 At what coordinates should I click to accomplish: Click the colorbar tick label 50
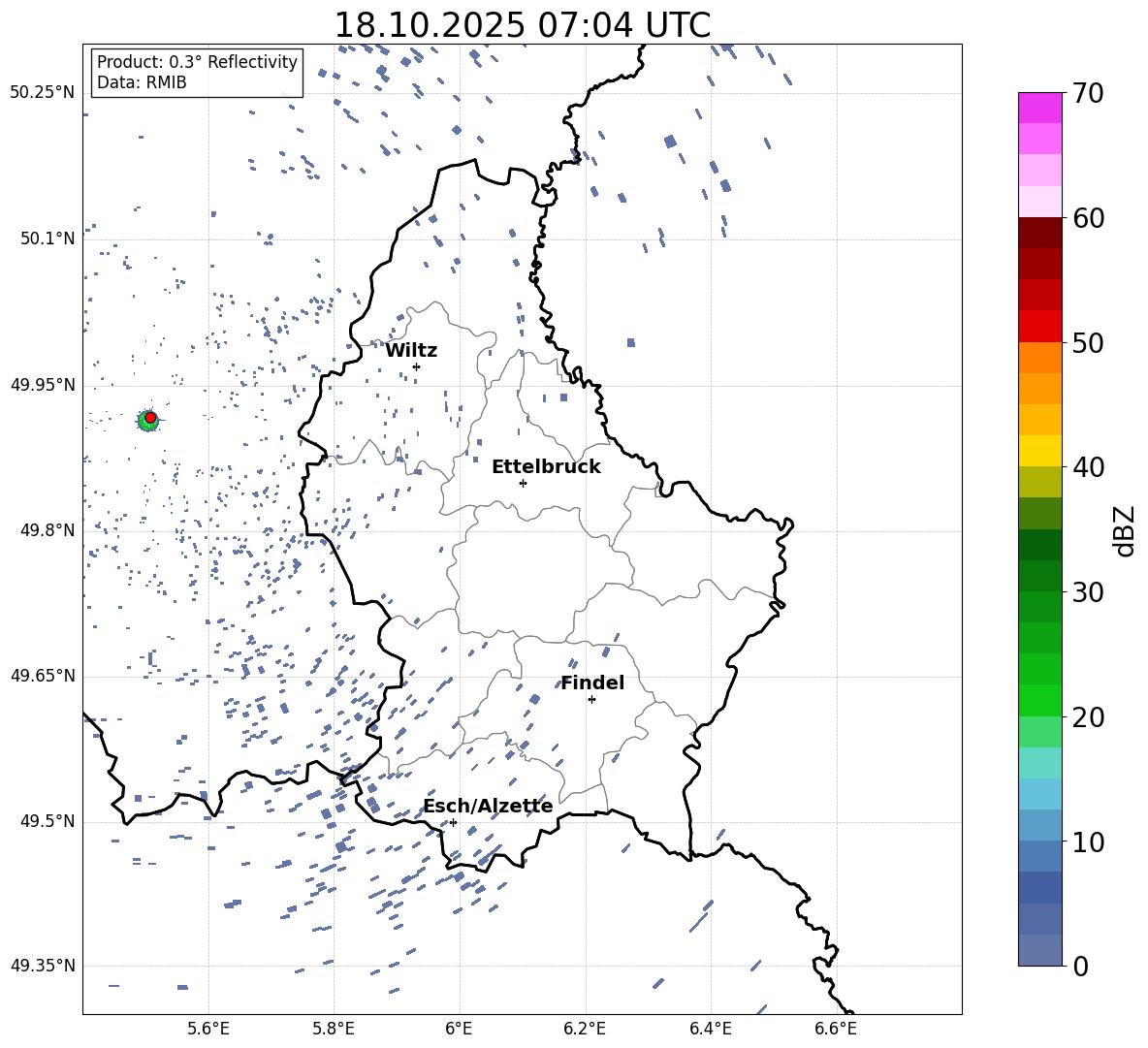coord(1088,342)
